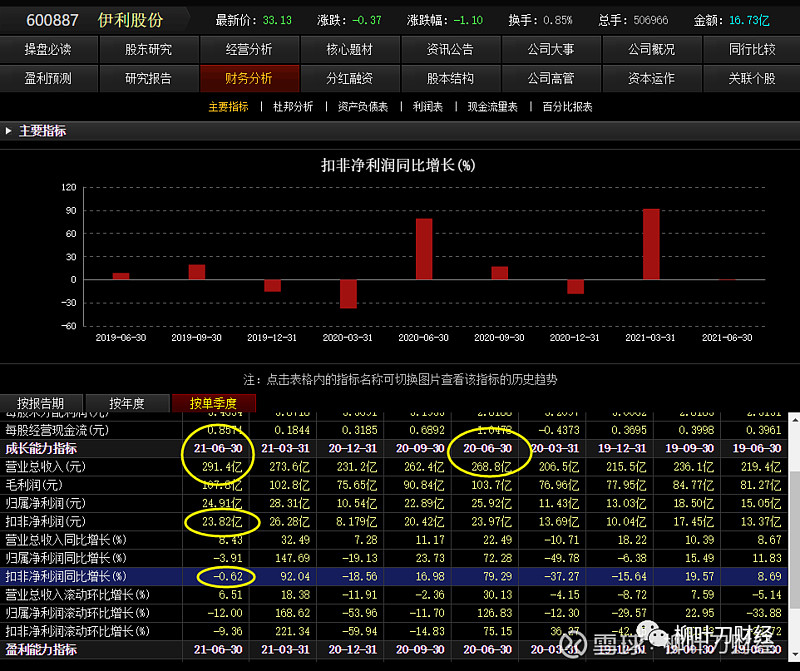Click the table vertical scrollbar thumb

coord(794,540)
